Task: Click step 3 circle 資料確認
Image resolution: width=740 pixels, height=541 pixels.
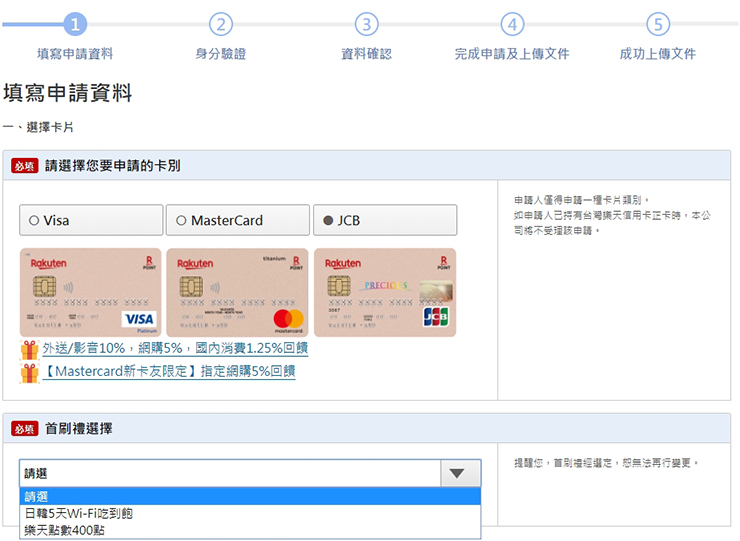Action: point(367,24)
